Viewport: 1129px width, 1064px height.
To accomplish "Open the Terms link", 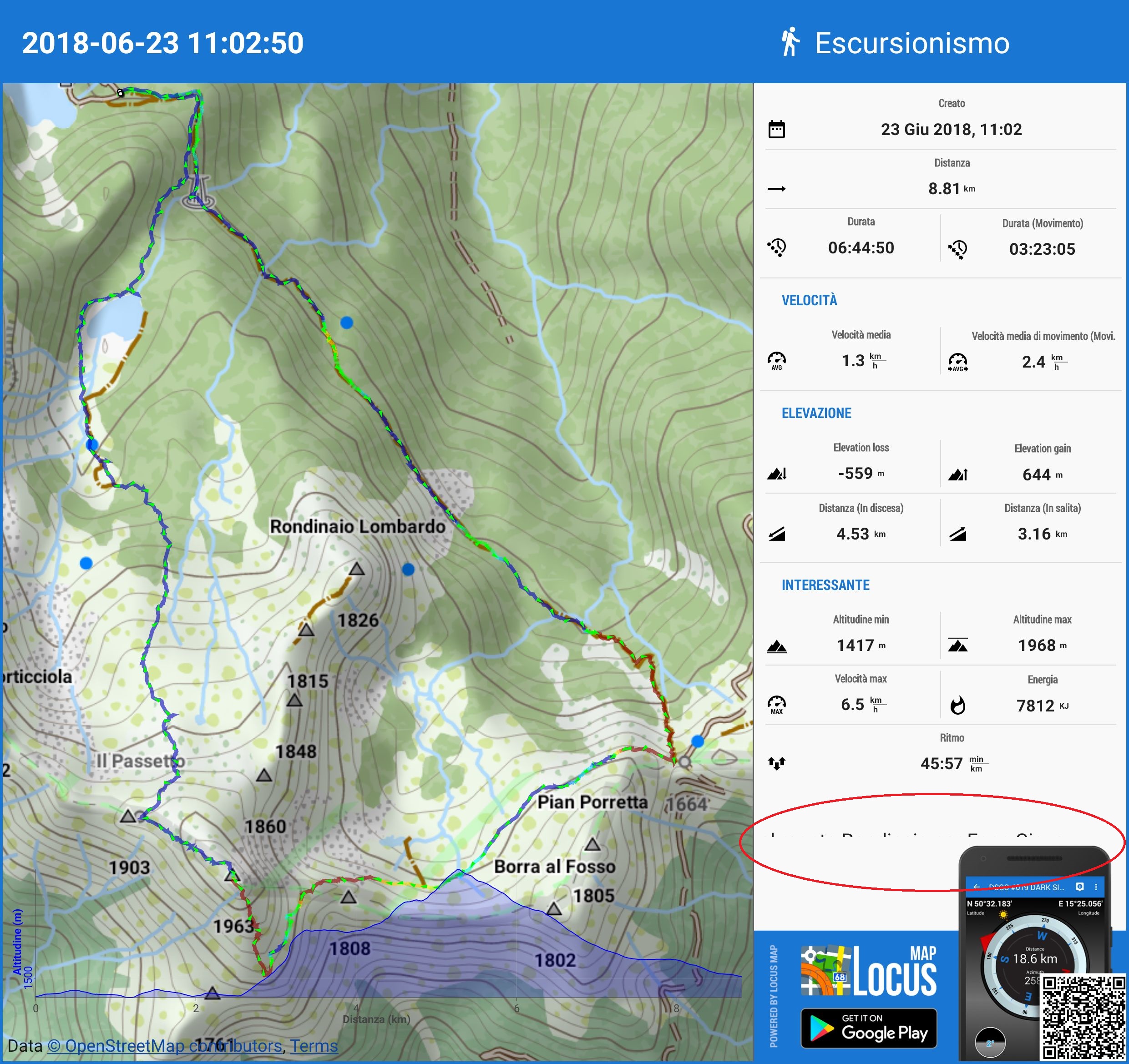I will pyautogui.click(x=314, y=1046).
